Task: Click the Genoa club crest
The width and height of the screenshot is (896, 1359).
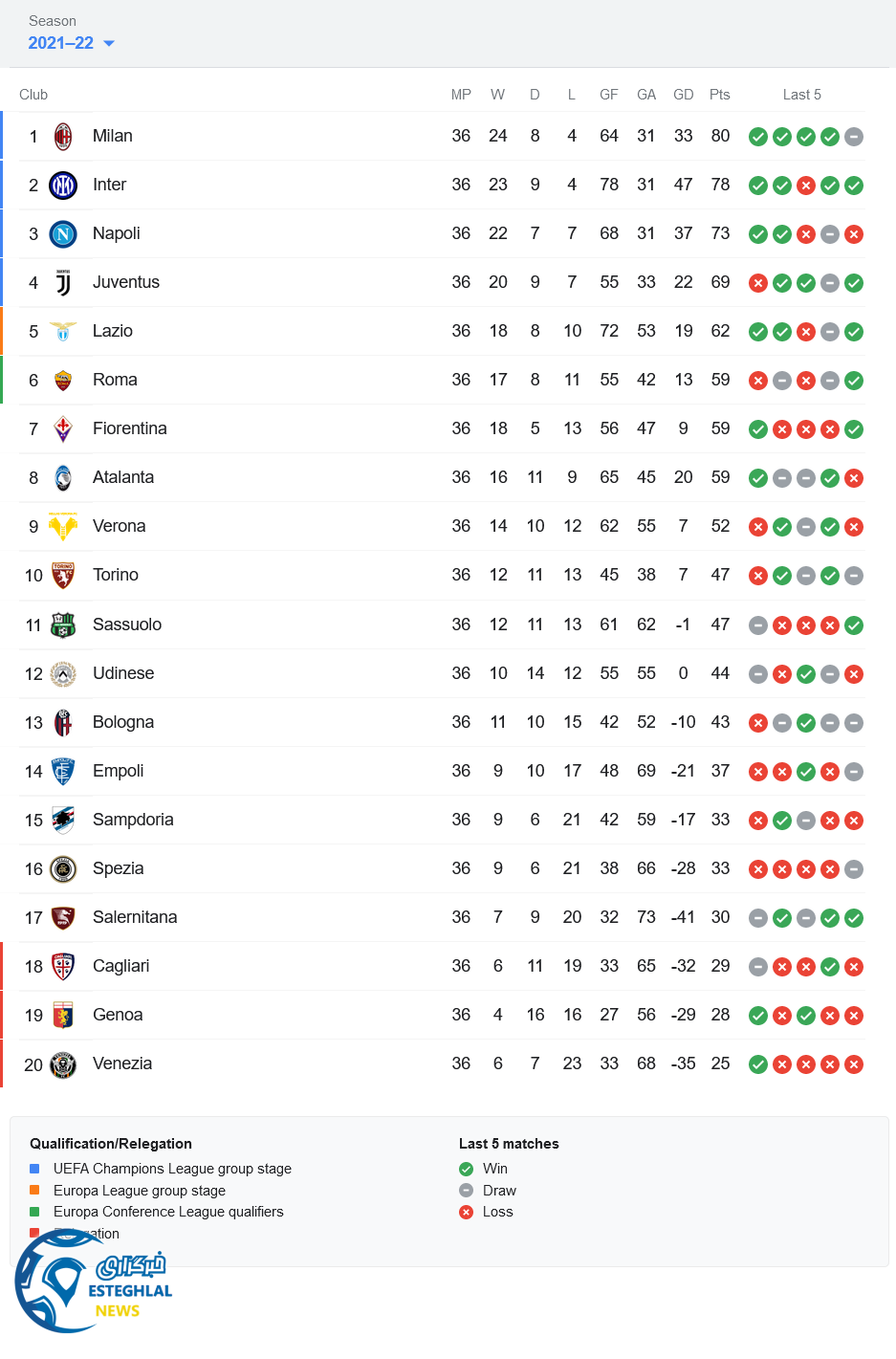Action: pyautogui.click(x=63, y=1016)
